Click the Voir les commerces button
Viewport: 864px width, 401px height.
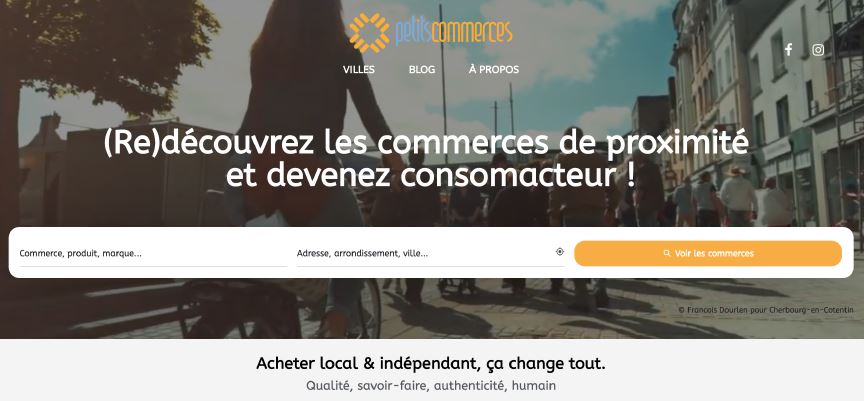point(708,253)
